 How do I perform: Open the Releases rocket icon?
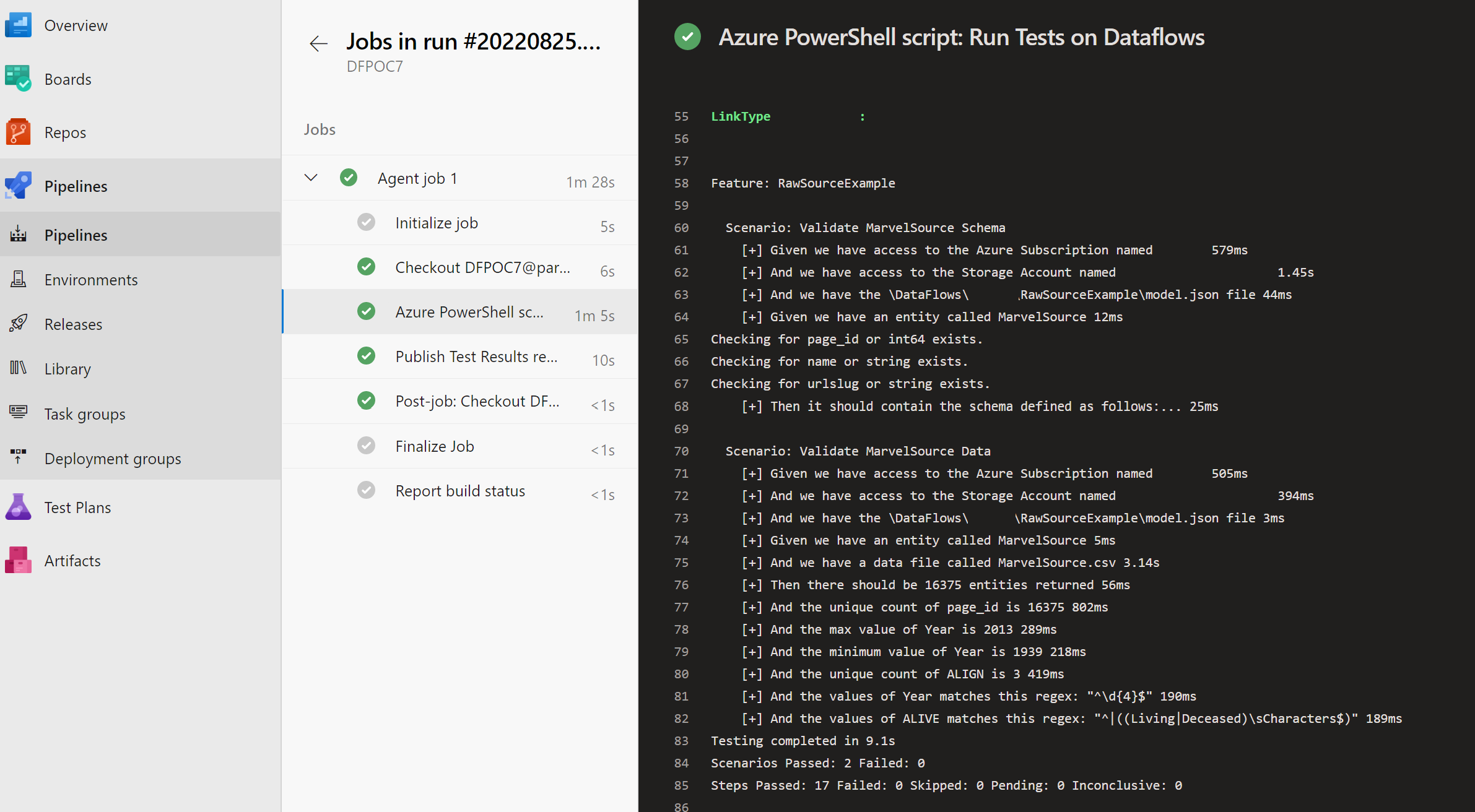tap(18, 324)
